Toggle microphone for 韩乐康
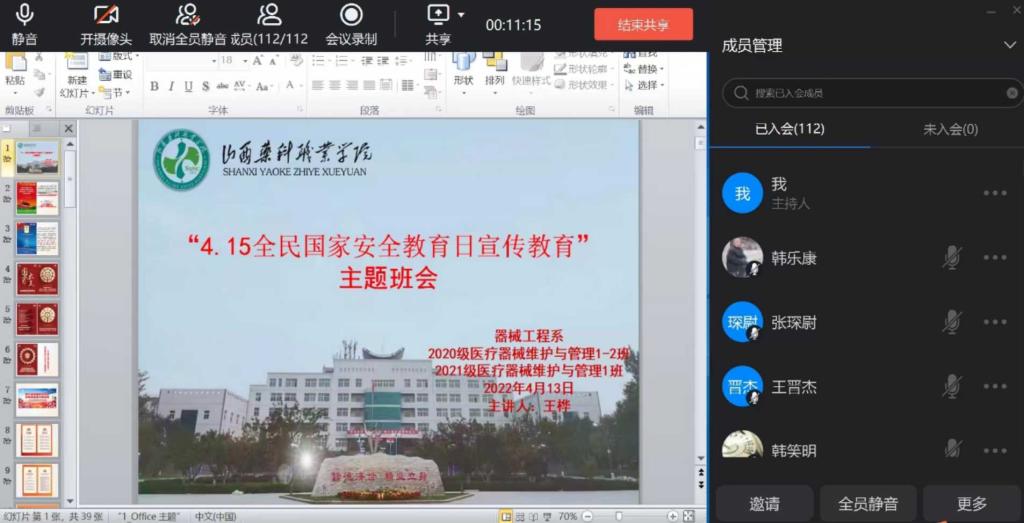The width and height of the screenshot is (1024, 523). (952, 258)
